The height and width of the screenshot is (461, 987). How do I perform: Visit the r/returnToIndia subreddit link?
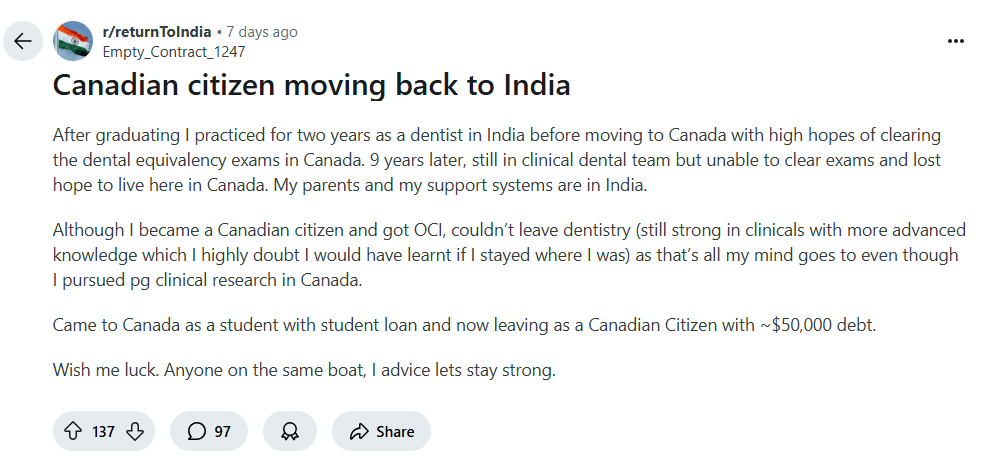(157, 32)
